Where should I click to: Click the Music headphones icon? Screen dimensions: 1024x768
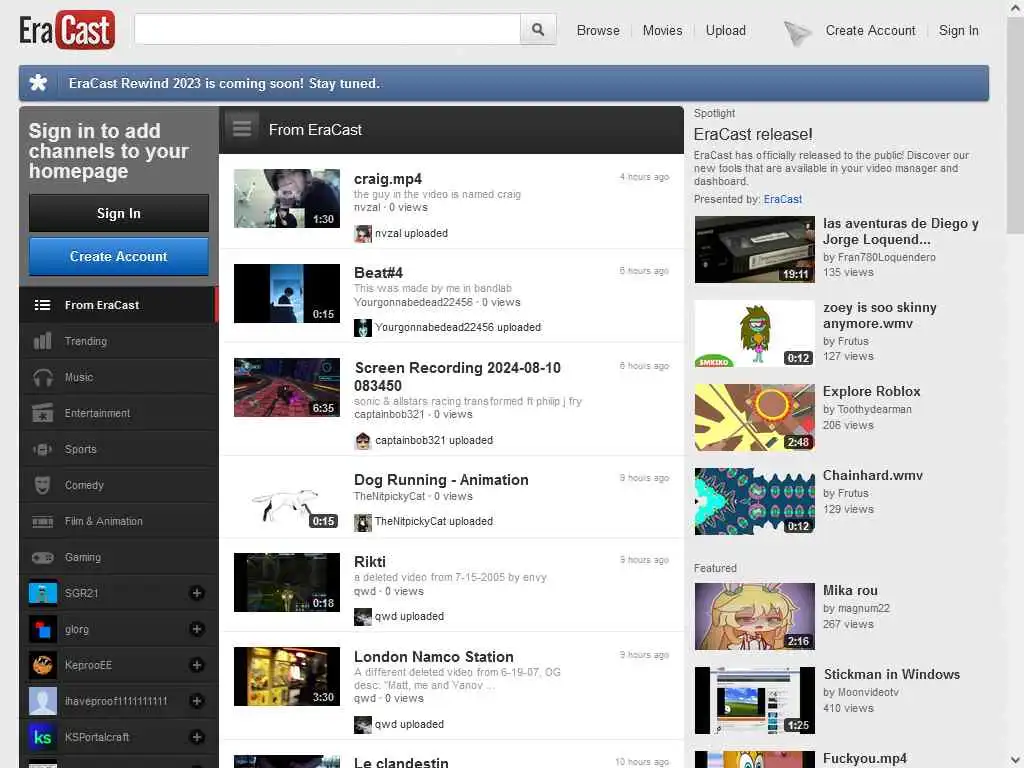(42, 377)
